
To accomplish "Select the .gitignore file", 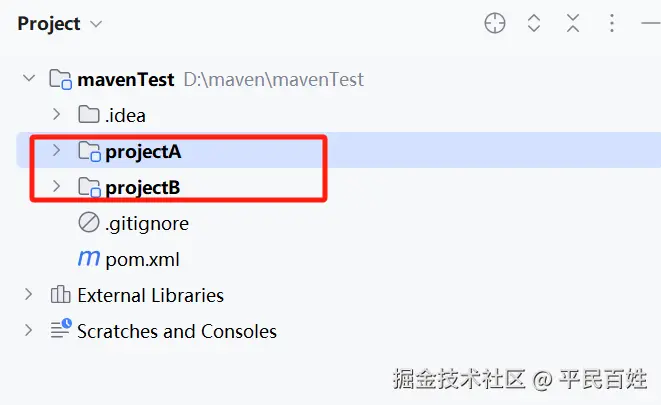I will (146, 223).
